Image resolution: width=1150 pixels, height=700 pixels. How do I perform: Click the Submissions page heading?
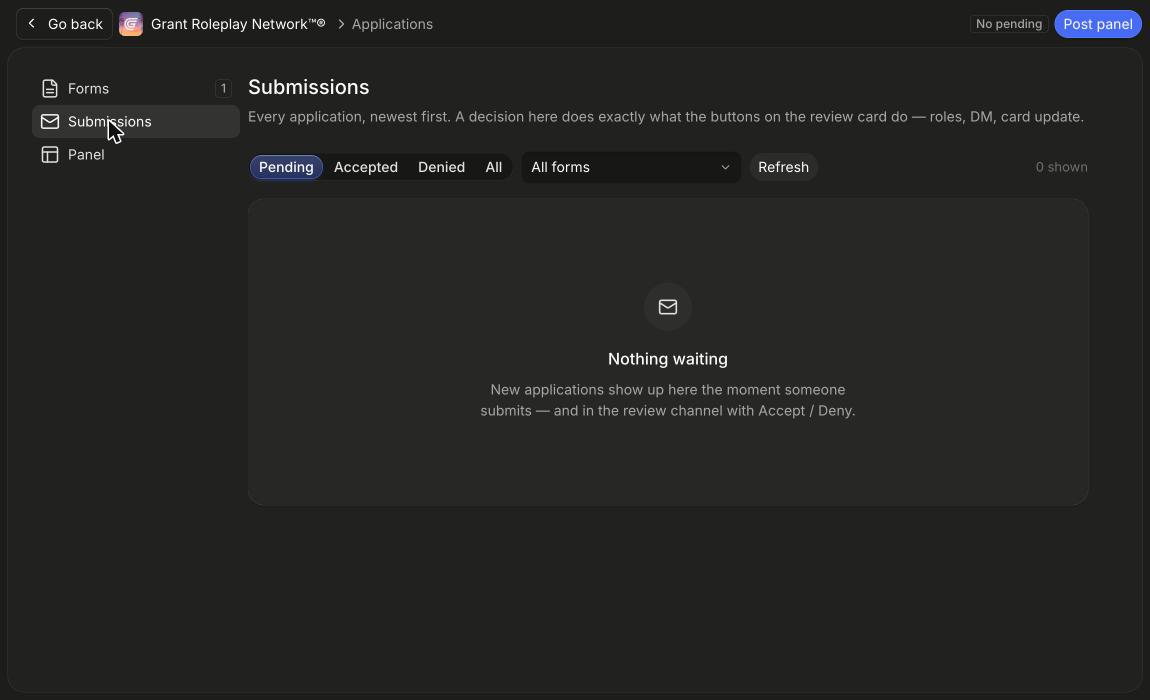tap(309, 87)
